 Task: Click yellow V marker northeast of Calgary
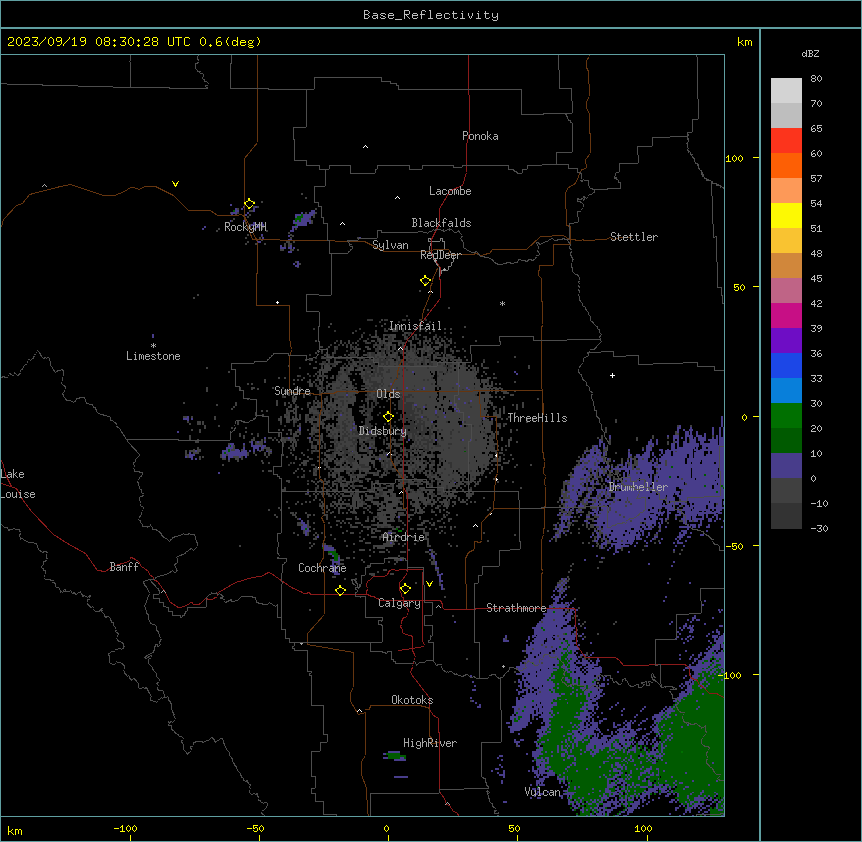click(x=429, y=584)
